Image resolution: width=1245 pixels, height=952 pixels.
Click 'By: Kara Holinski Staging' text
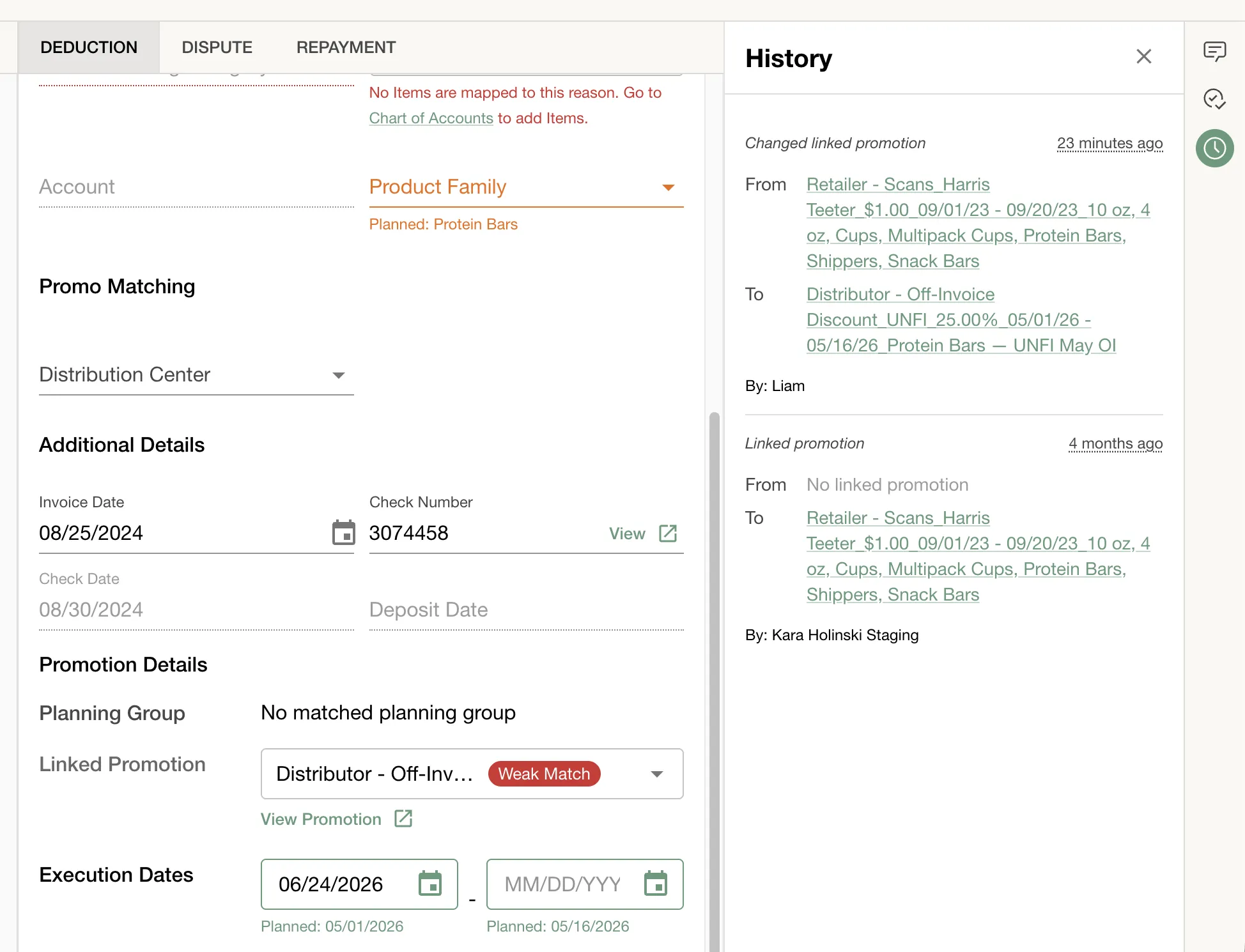[831, 635]
